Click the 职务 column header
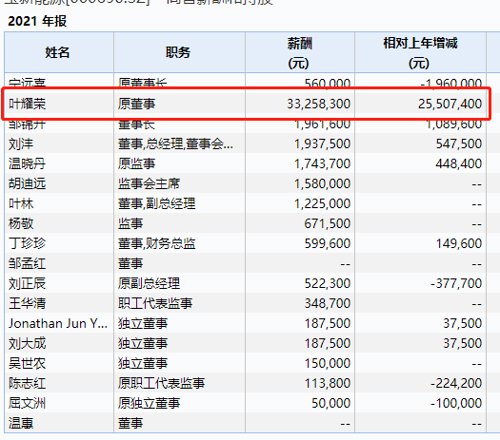The height and width of the screenshot is (440, 500). click(178, 52)
